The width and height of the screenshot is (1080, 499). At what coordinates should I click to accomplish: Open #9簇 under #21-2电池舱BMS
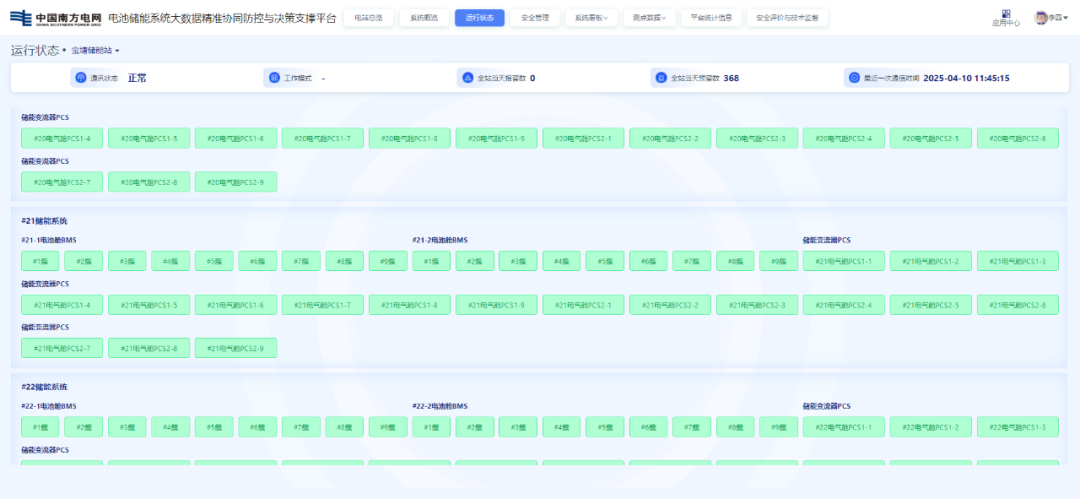(778, 261)
